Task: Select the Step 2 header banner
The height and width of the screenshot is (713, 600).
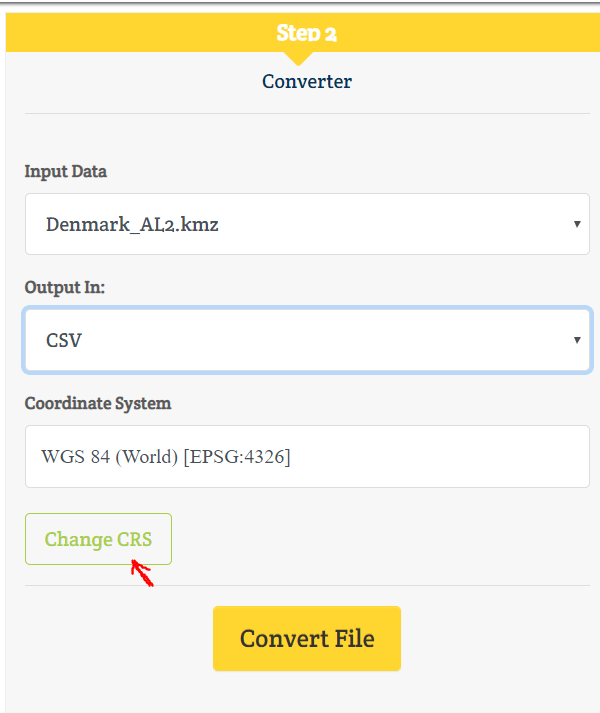Action: (303, 32)
